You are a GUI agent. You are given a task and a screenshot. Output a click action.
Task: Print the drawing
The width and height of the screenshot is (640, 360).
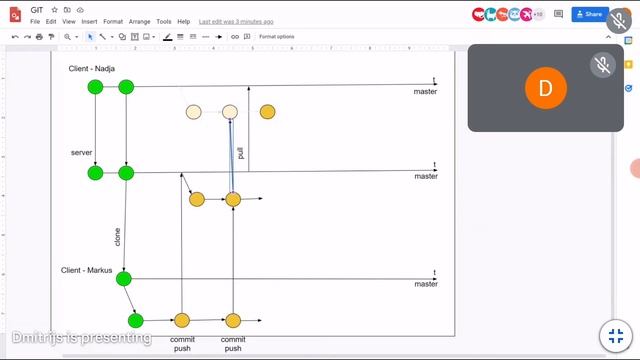point(39,37)
